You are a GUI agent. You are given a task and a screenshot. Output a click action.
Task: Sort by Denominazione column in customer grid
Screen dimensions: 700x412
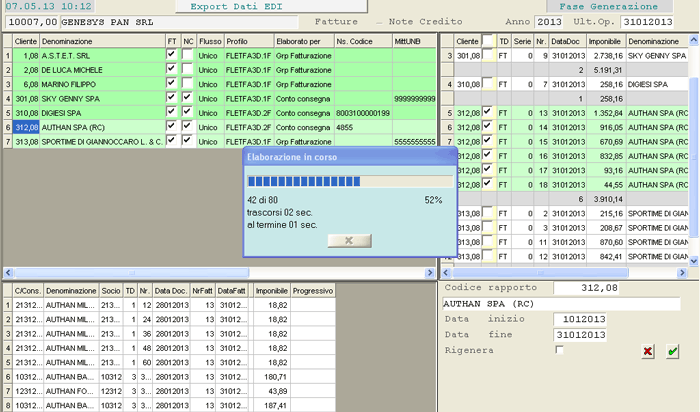[x=103, y=41]
